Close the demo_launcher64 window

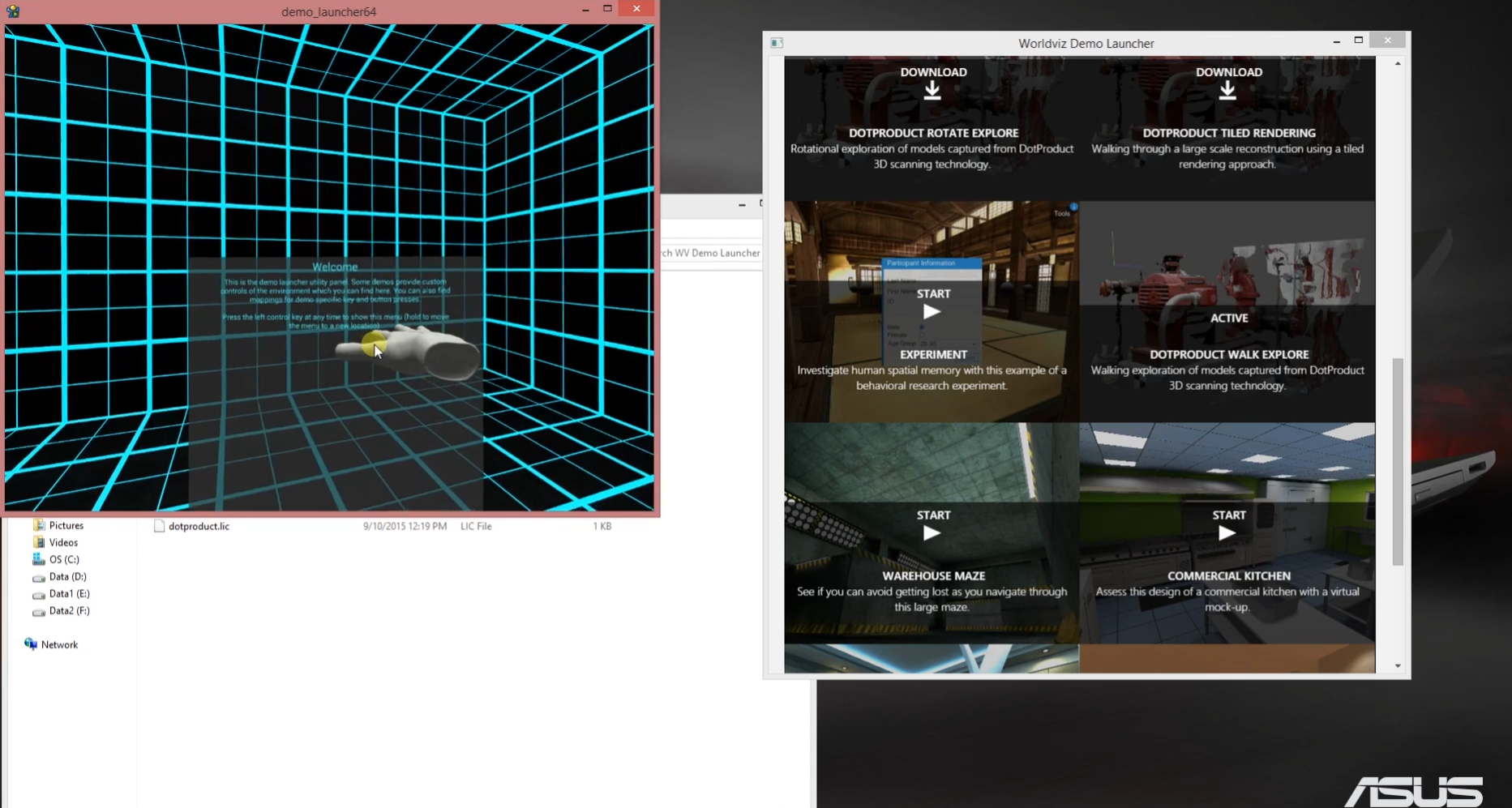(636, 8)
